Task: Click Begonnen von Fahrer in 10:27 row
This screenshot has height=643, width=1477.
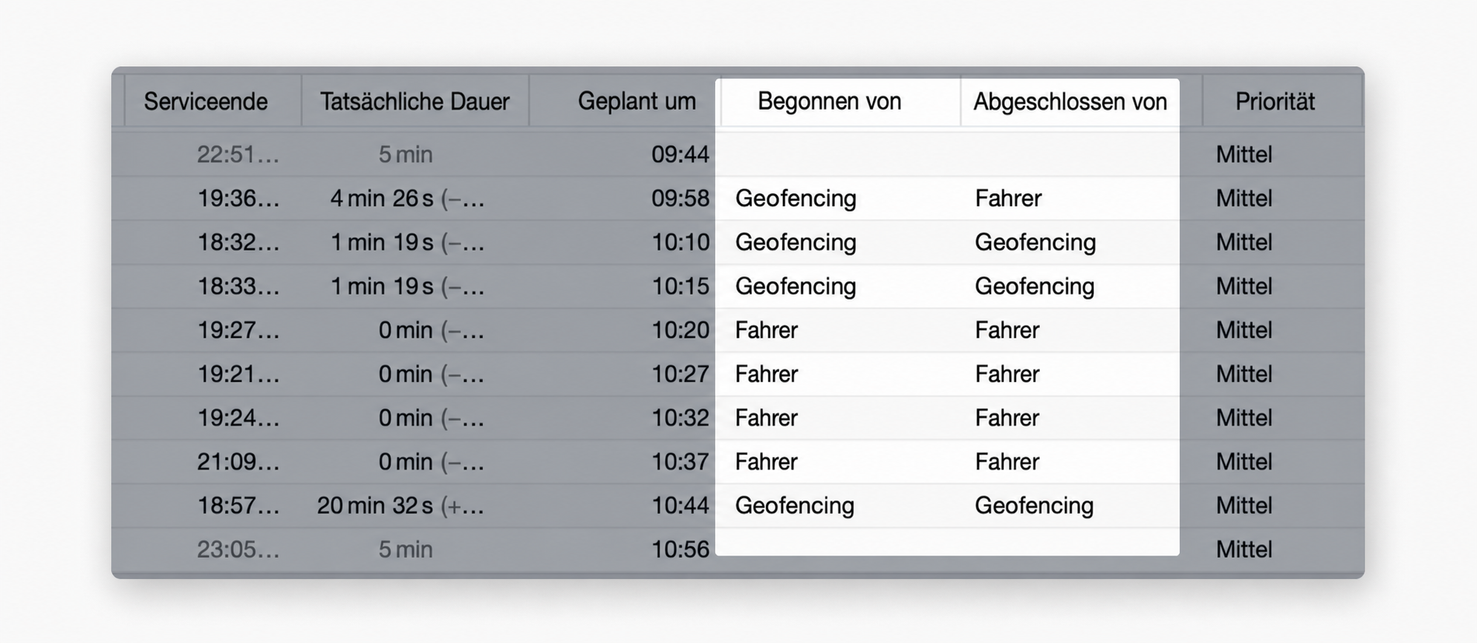Action: tap(766, 374)
